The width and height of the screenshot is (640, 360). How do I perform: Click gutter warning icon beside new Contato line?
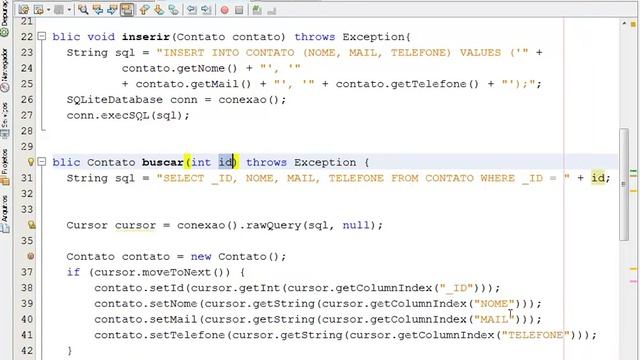coord(31,256)
